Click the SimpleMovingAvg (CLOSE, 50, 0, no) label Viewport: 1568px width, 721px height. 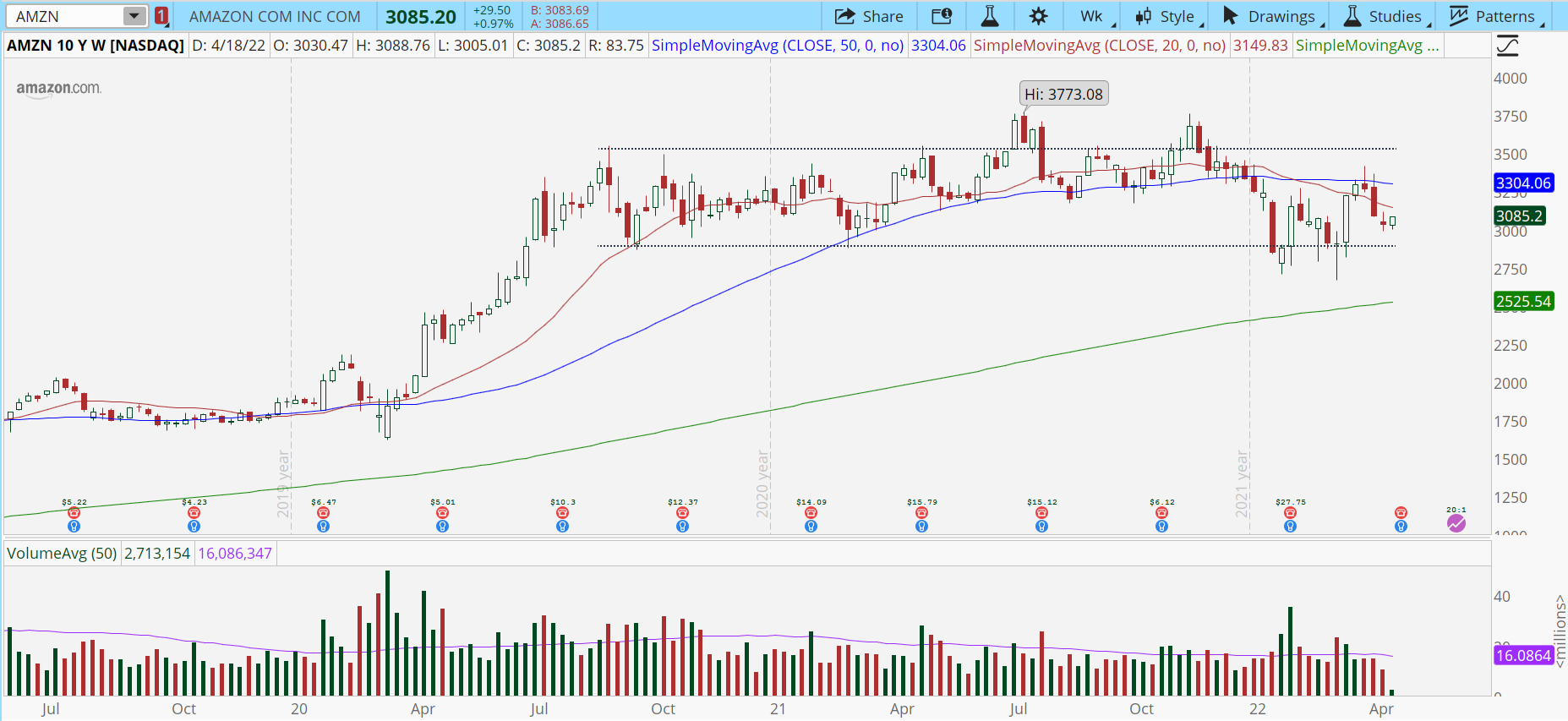(x=778, y=46)
